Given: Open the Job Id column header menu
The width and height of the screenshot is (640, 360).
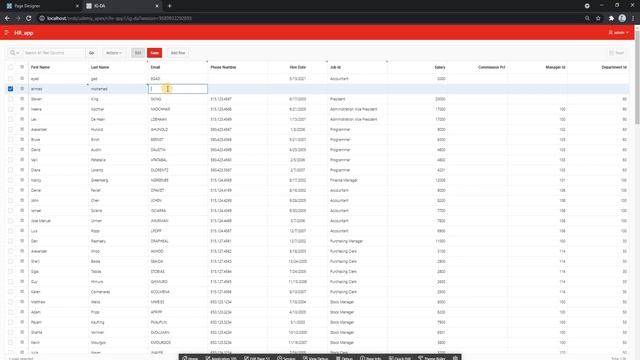Looking at the screenshot, I should point(335,67).
